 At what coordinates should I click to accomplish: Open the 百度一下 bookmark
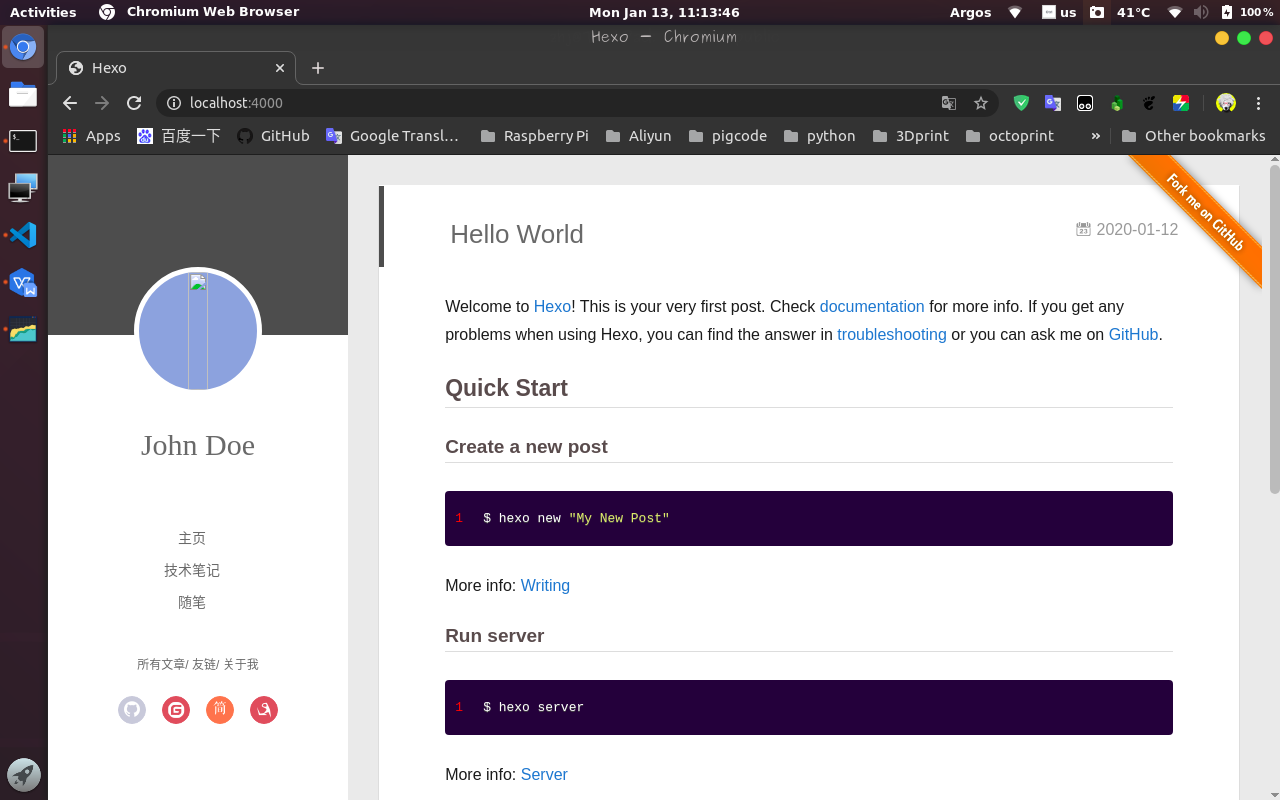tap(179, 136)
